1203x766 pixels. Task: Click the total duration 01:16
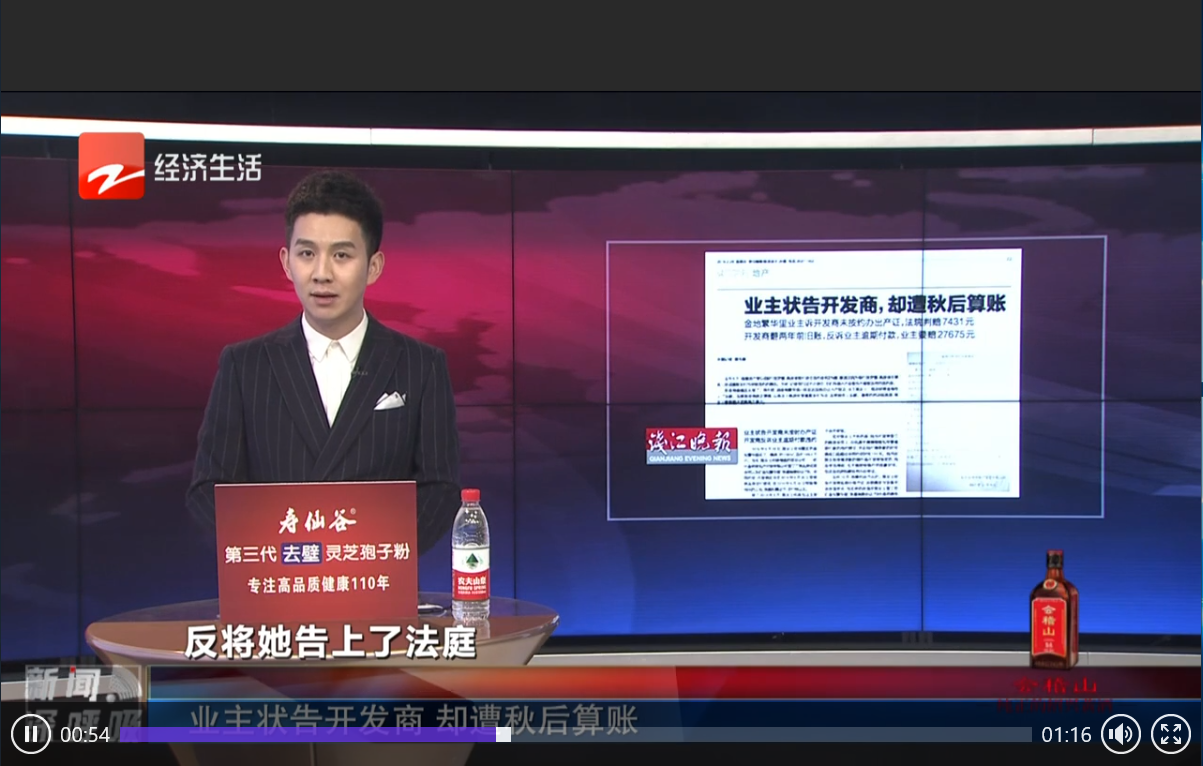coord(1066,735)
